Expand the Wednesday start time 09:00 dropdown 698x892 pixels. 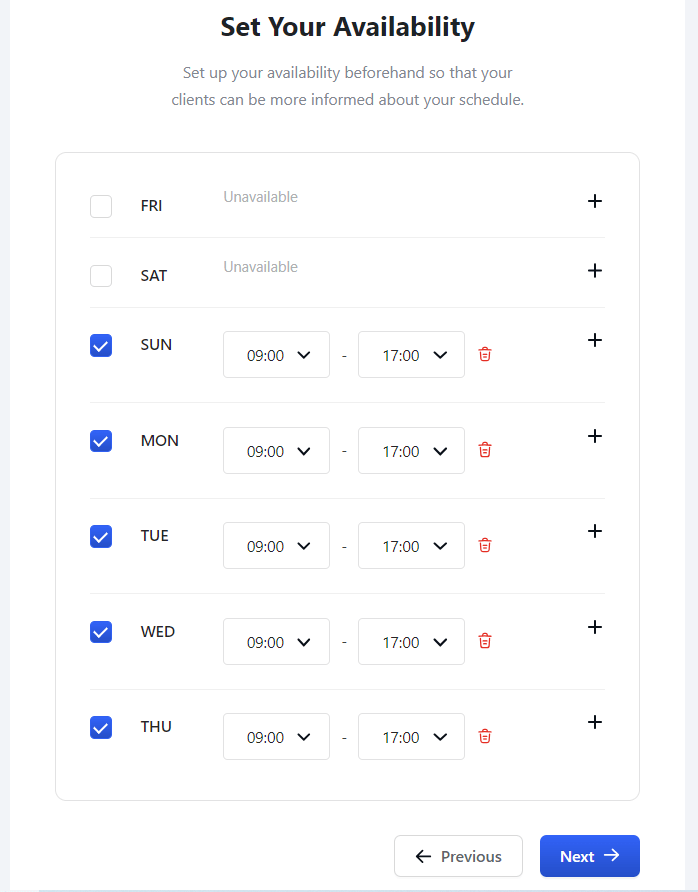276,641
